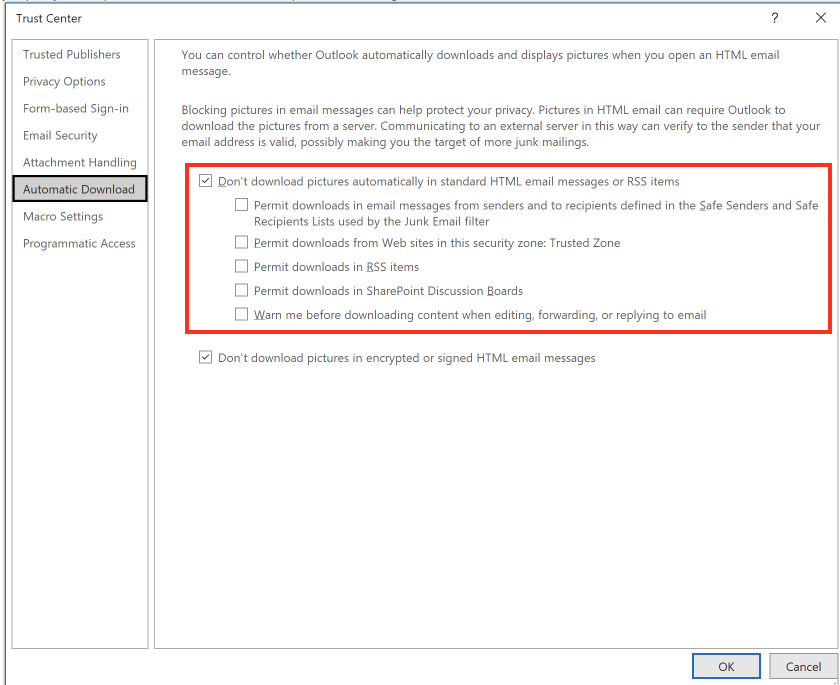The width and height of the screenshot is (840, 685).
Task: Uncheck don't download pictures in encrypted messages
Action: (206, 357)
